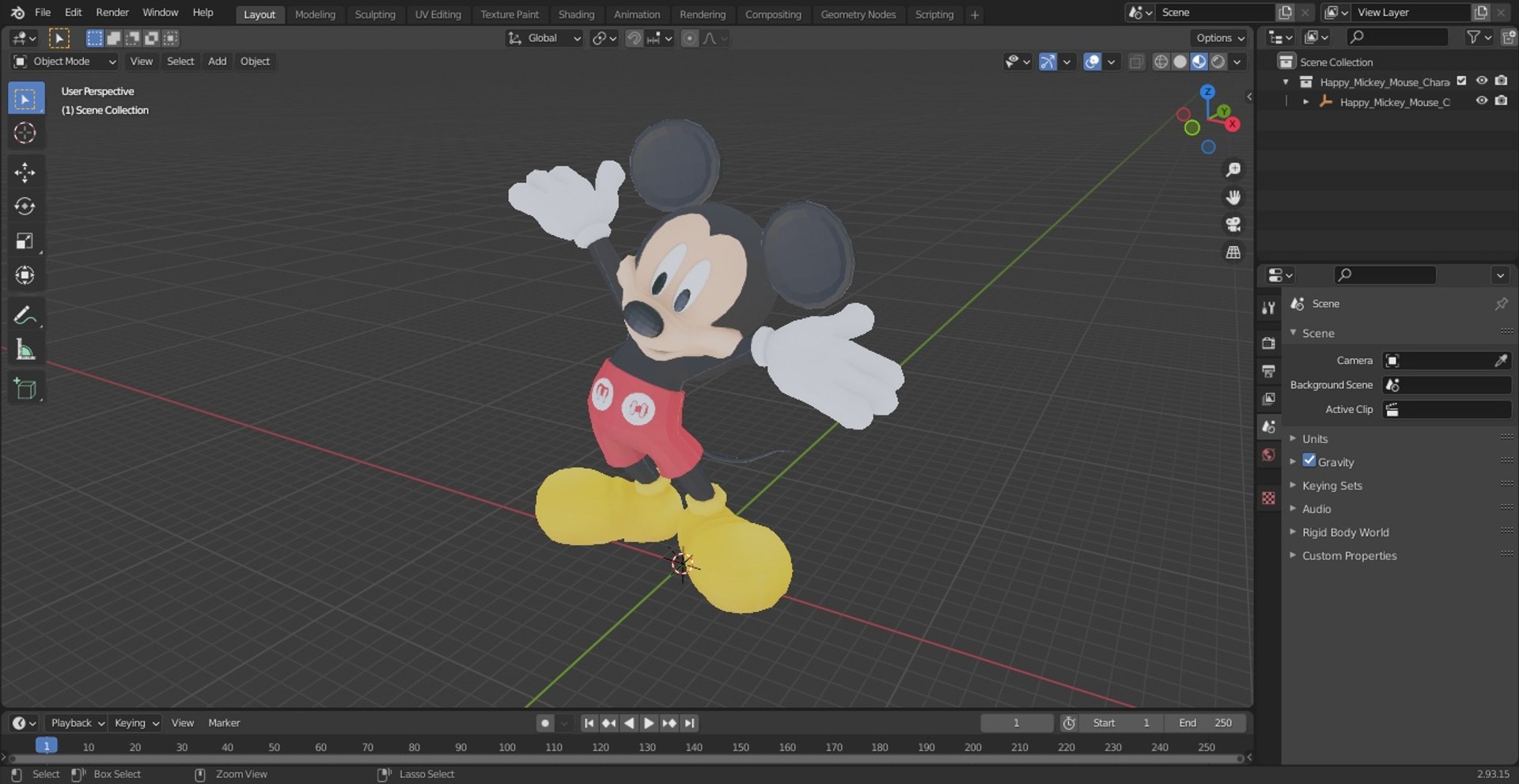This screenshot has width=1519, height=784.
Task: Click the current frame number field
Action: pyautogui.click(x=1017, y=723)
